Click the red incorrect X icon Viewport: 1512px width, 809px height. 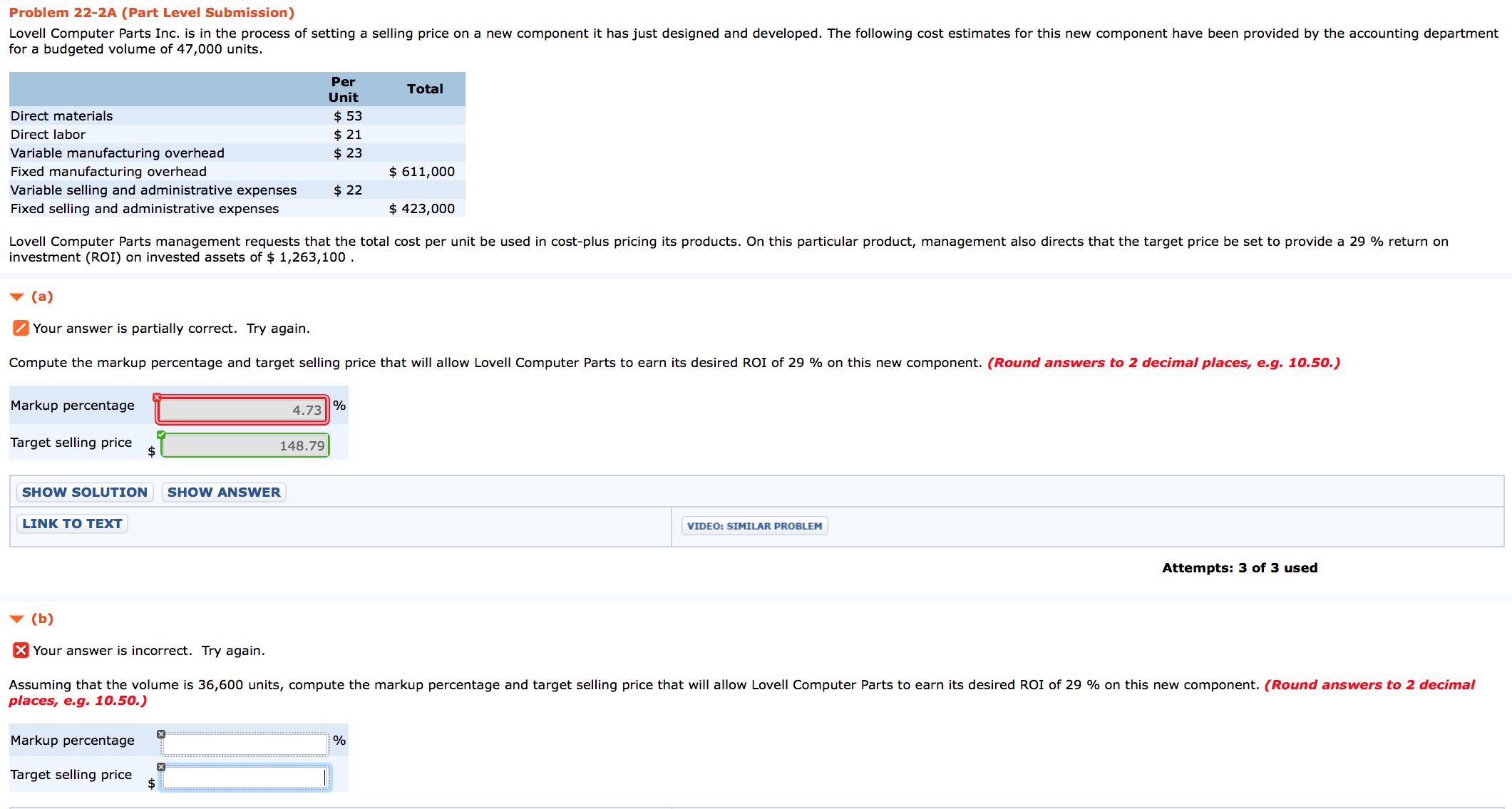21,651
